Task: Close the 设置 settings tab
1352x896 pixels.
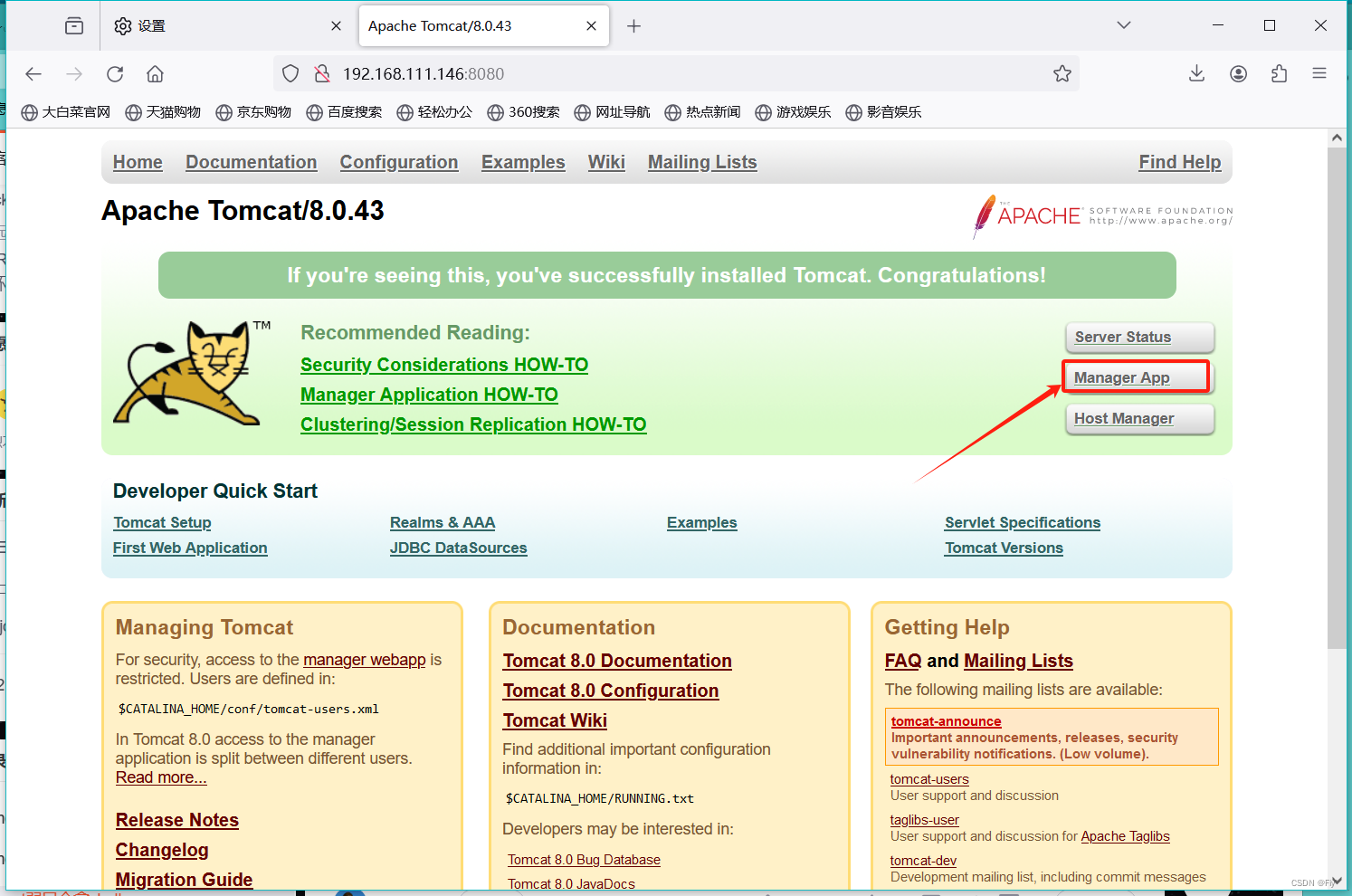Action: (x=336, y=26)
